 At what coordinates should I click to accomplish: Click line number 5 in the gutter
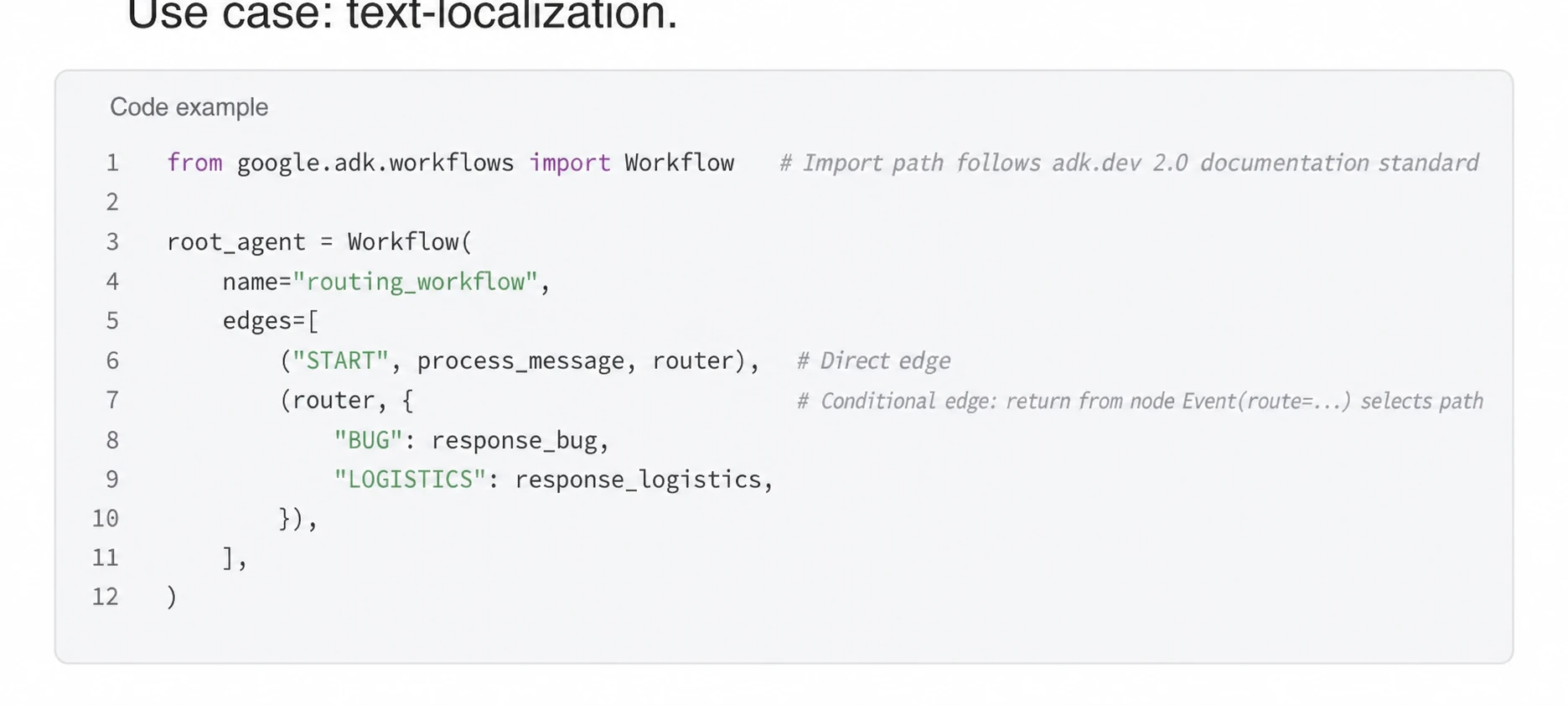112,321
